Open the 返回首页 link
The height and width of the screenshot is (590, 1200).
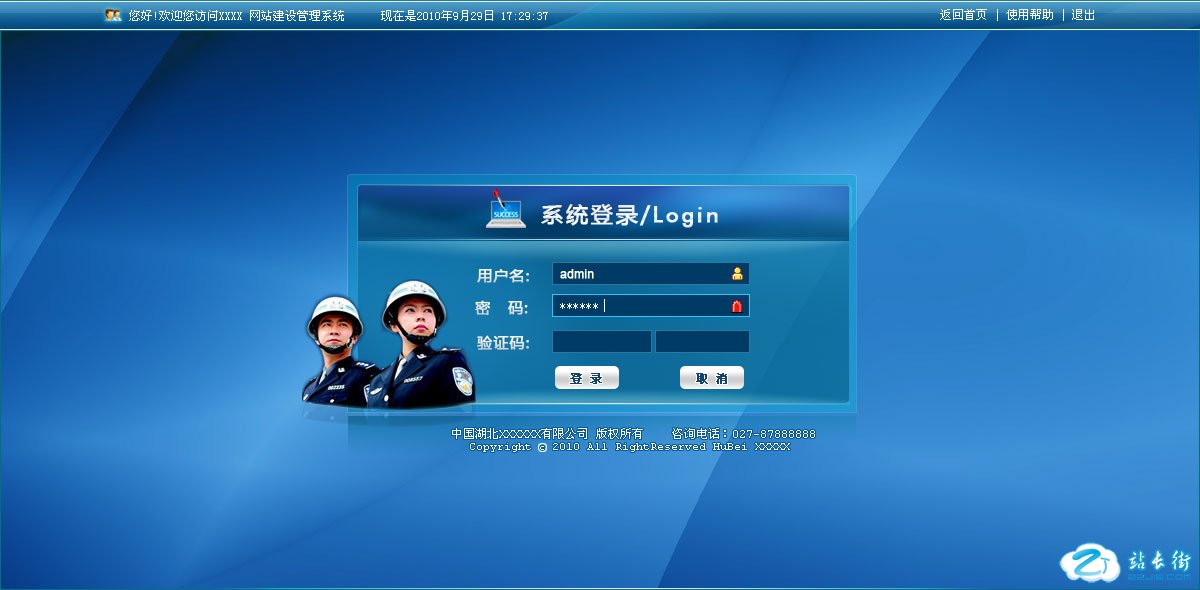point(963,15)
